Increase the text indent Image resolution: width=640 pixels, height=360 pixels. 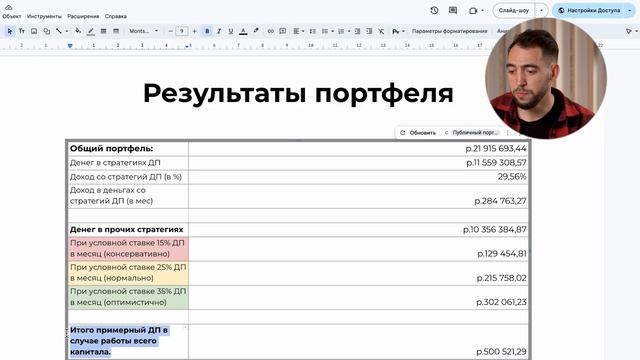(369, 31)
